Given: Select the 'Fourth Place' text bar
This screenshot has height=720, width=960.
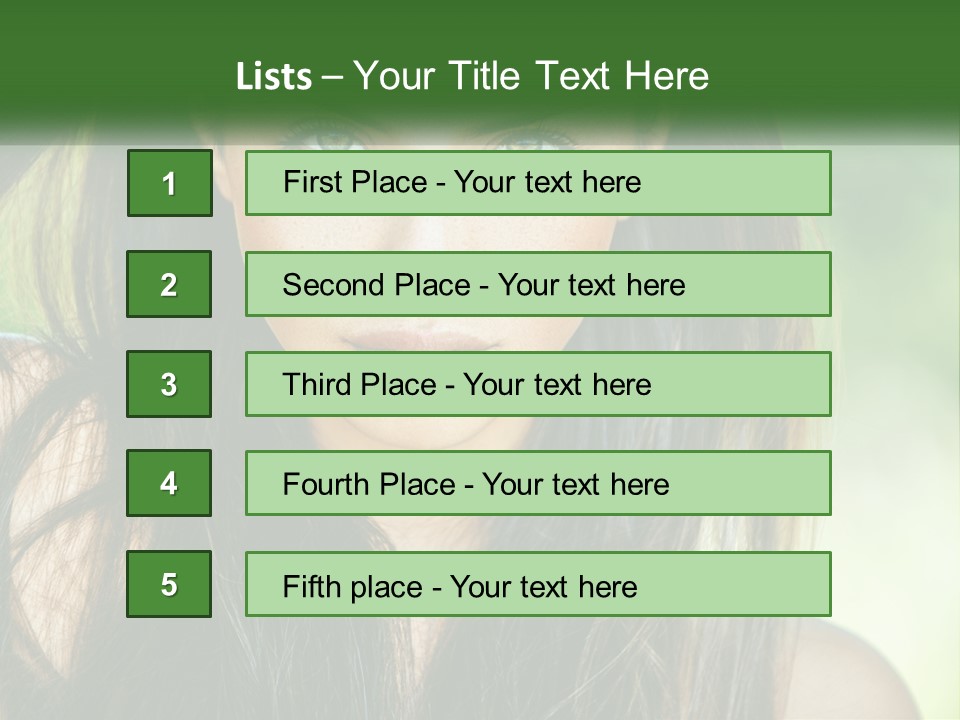Looking at the screenshot, I should click(538, 483).
